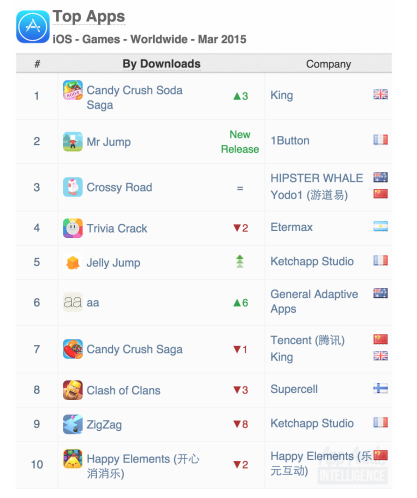Open the General Adaptive Apps link

314,301
